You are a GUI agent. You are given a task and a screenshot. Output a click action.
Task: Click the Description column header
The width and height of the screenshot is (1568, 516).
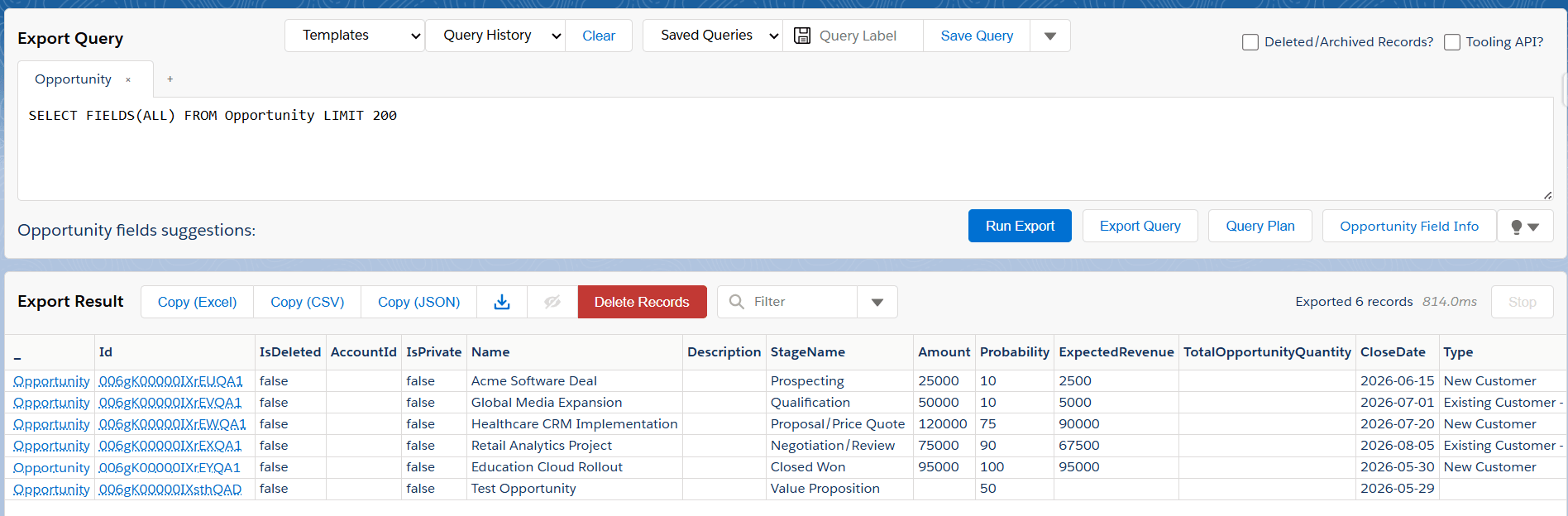click(x=724, y=352)
